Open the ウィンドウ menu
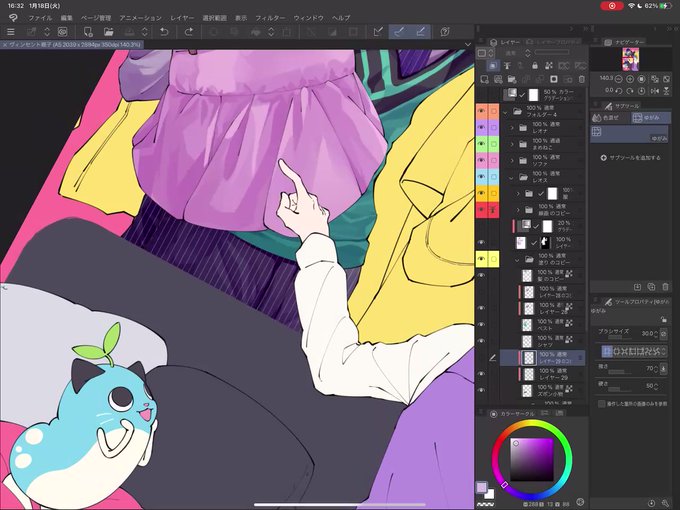680x510 pixels. pyautogui.click(x=309, y=18)
